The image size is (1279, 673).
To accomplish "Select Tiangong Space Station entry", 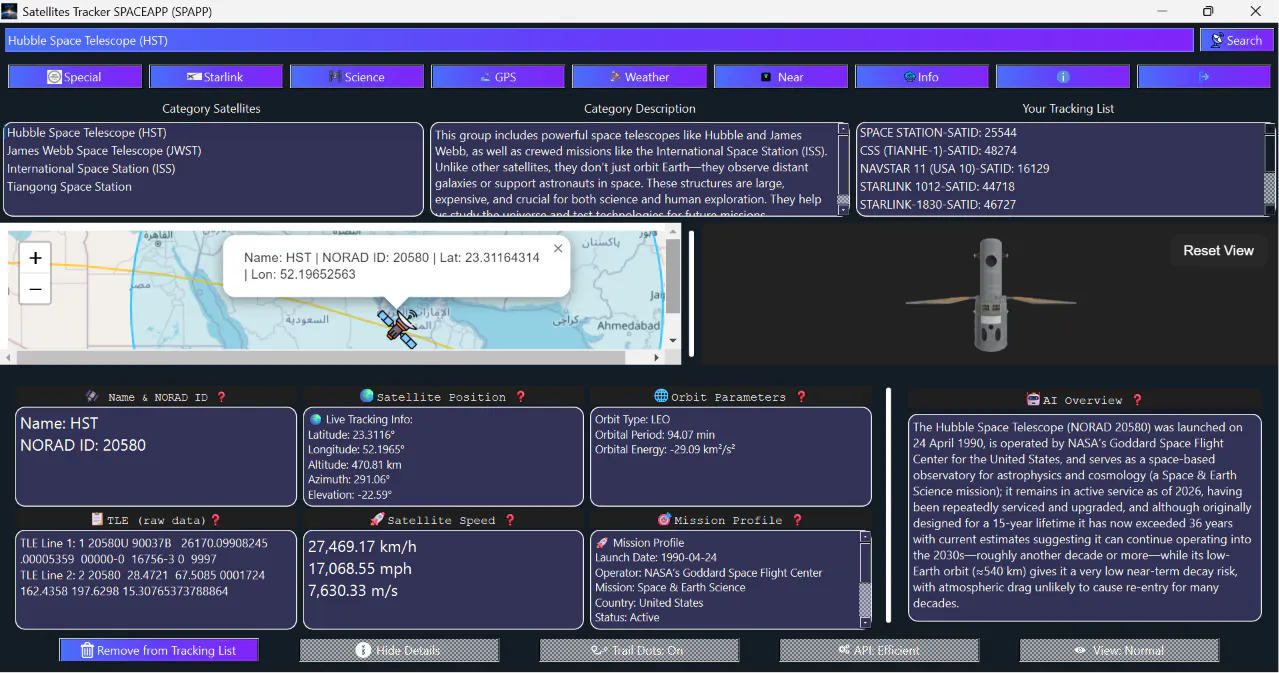I will [69, 186].
